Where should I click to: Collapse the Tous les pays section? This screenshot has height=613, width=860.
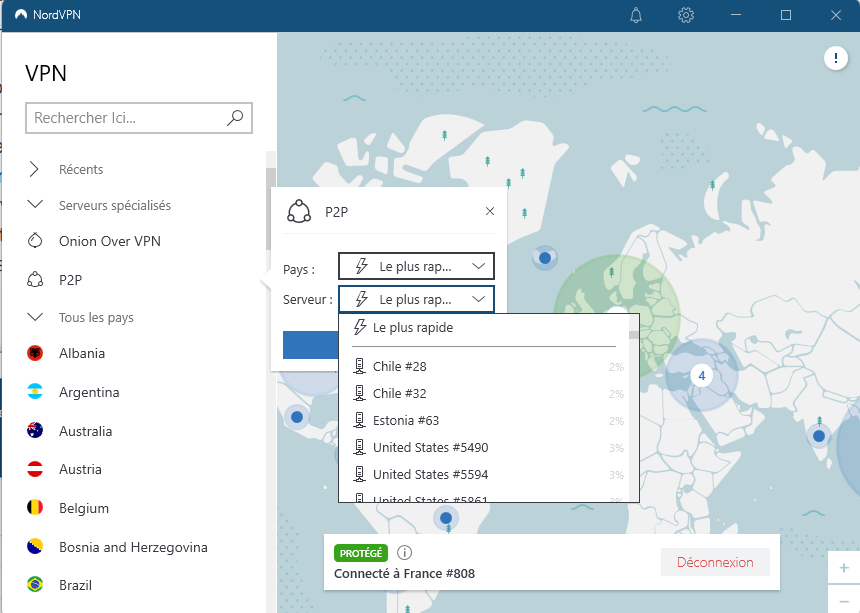click(x=35, y=317)
